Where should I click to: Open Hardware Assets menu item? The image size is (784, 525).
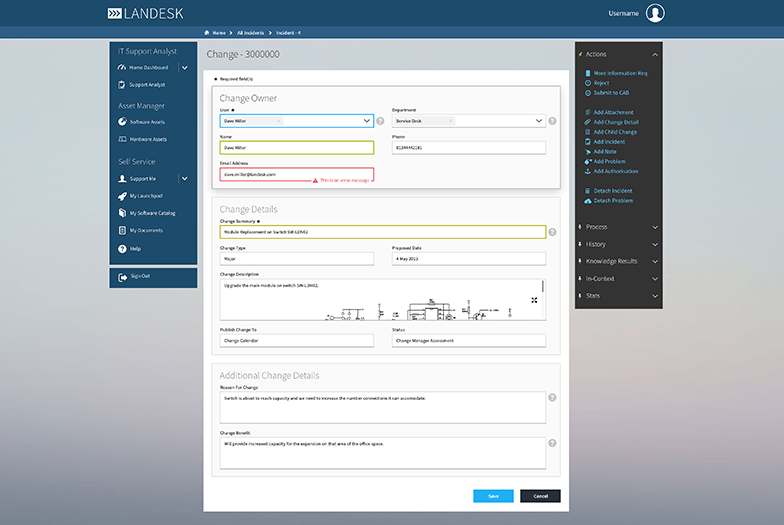147,139
